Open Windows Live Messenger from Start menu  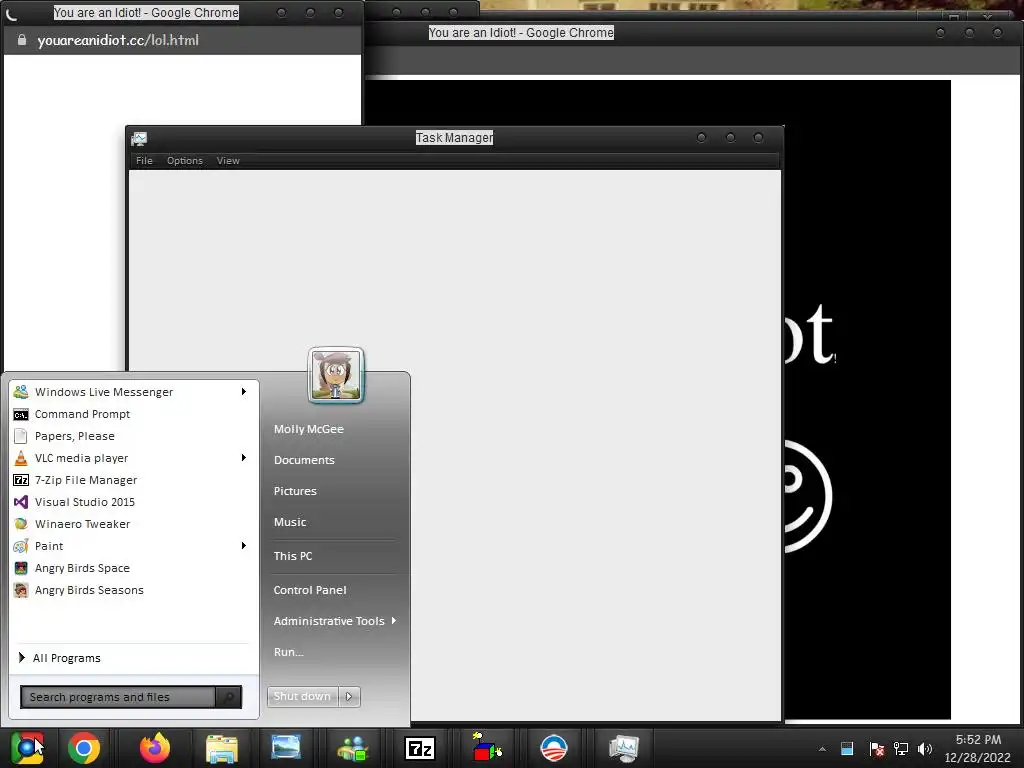134,392
